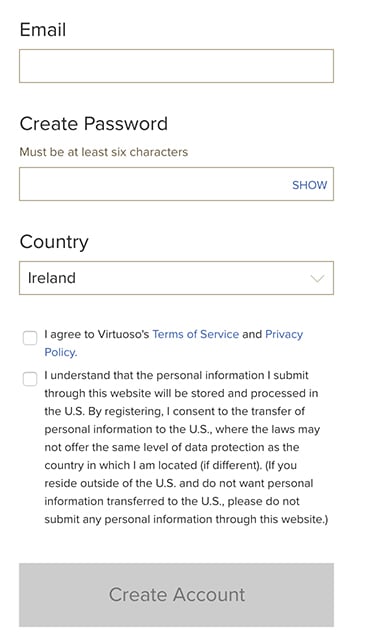This screenshot has height=644, width=370.
Task: Click the Create Account button
Action: pyautogui.click(x=176, y=595)
